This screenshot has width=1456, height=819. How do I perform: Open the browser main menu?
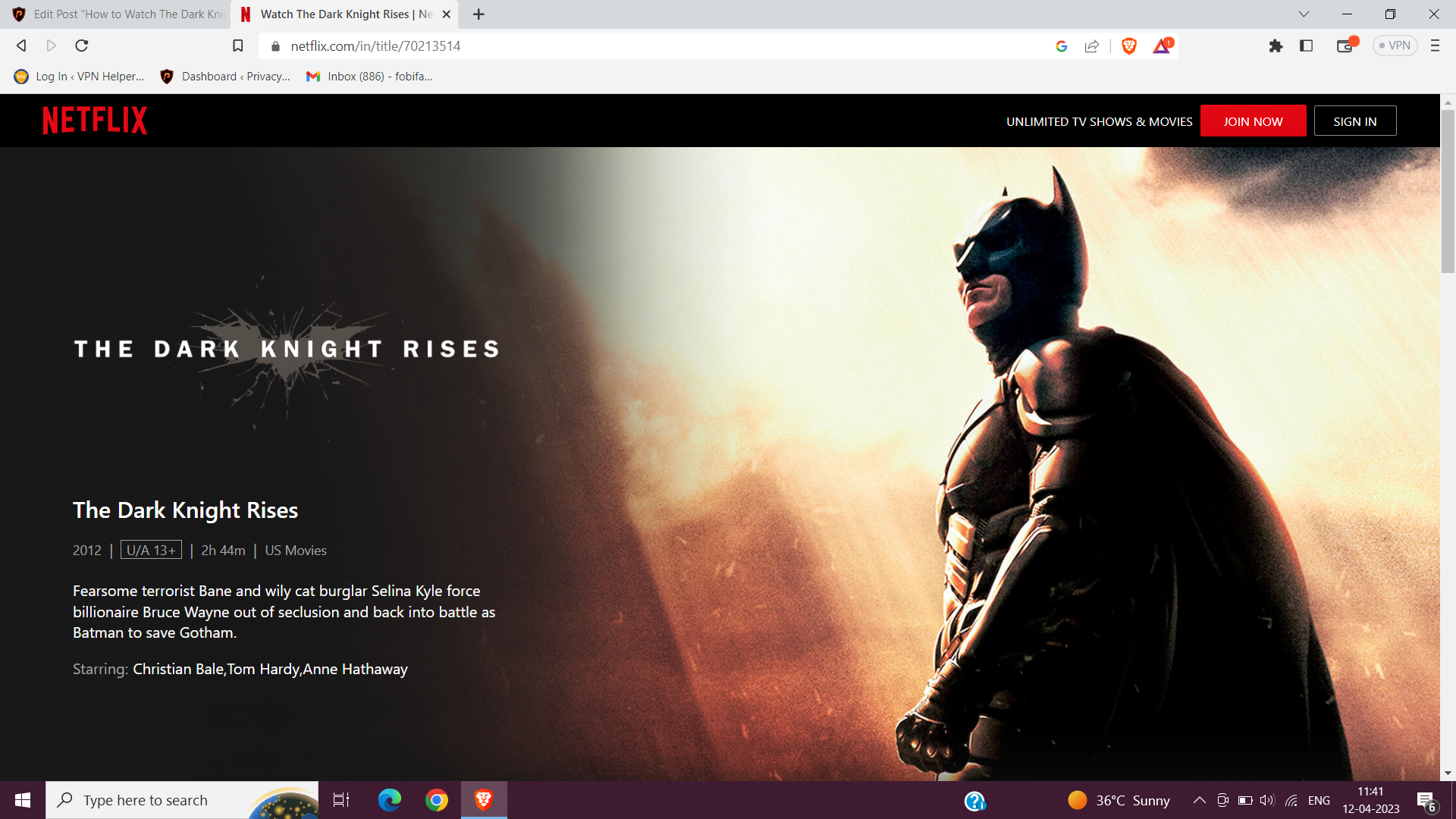[1435, 45]
